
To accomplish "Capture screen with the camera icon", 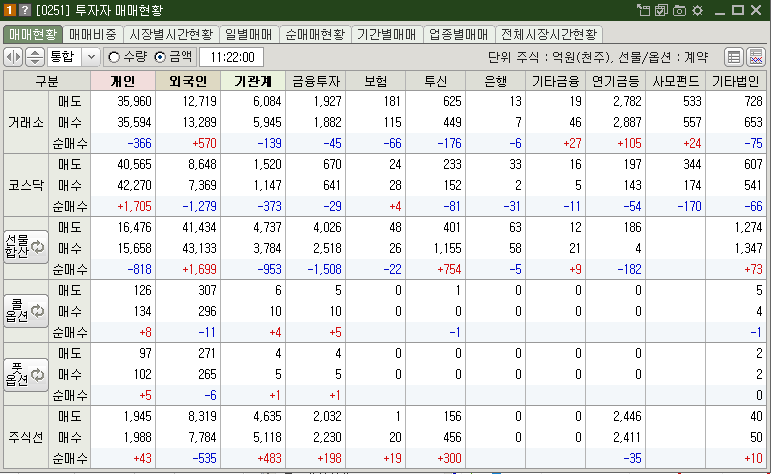I will pos(680,10).
